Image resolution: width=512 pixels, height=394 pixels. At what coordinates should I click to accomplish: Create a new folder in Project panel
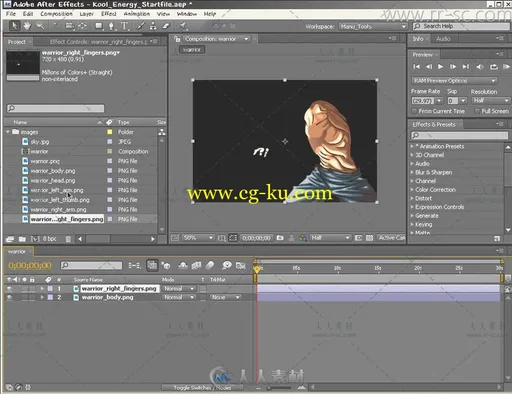click(x=22, y=239)
